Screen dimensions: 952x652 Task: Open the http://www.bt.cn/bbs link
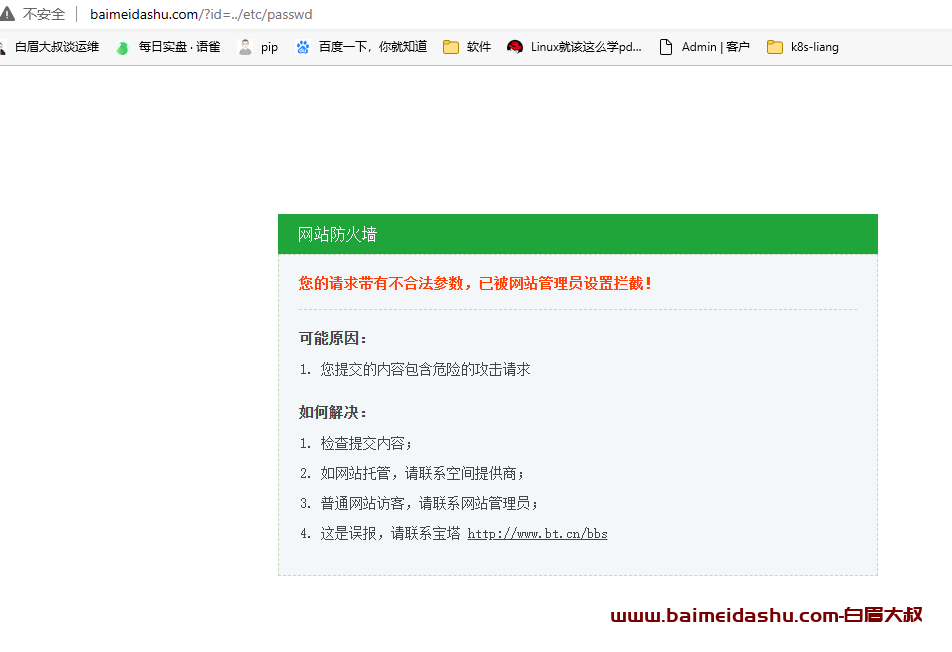coord(537,534)
